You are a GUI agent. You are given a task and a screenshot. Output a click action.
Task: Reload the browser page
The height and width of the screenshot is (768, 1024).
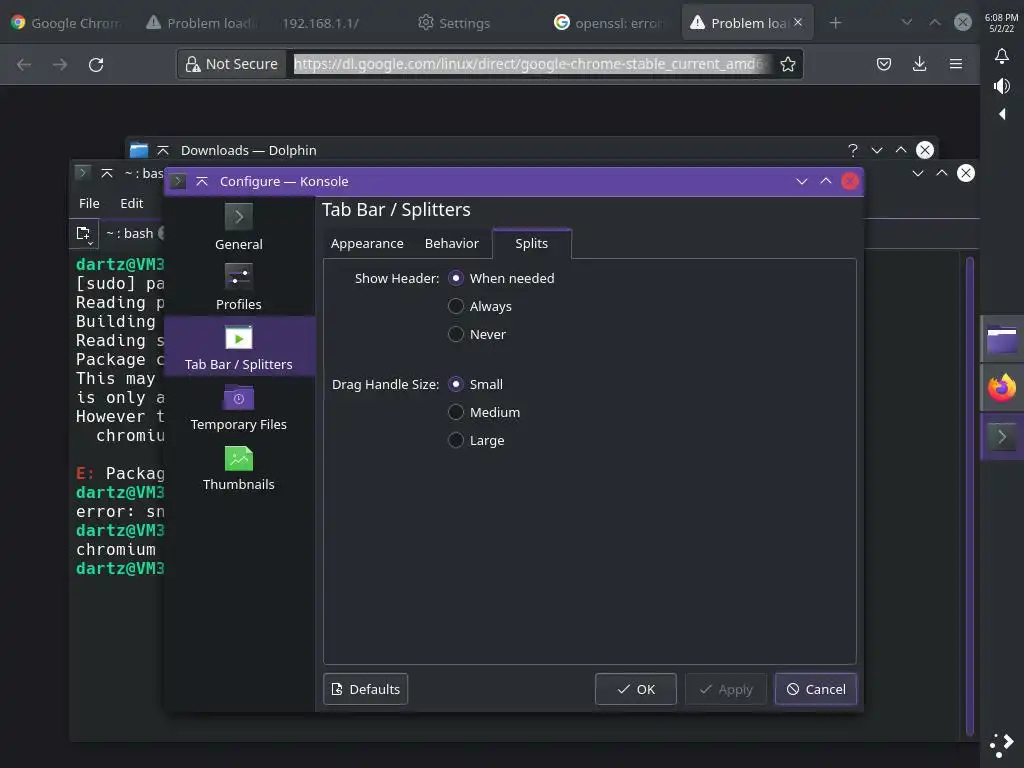coord(96,65)
